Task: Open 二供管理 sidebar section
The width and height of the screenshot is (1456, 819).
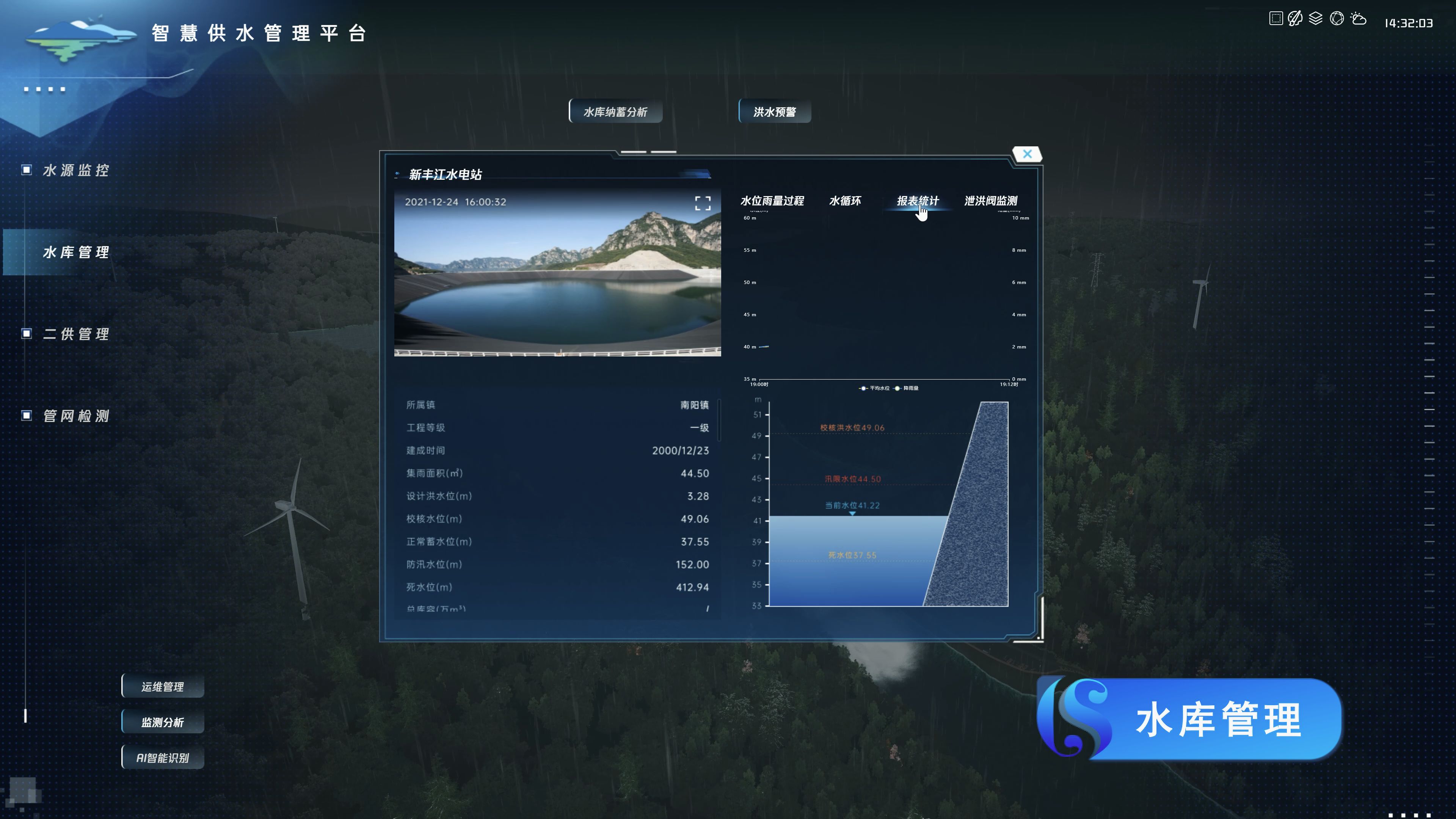Action: point(76,334)
